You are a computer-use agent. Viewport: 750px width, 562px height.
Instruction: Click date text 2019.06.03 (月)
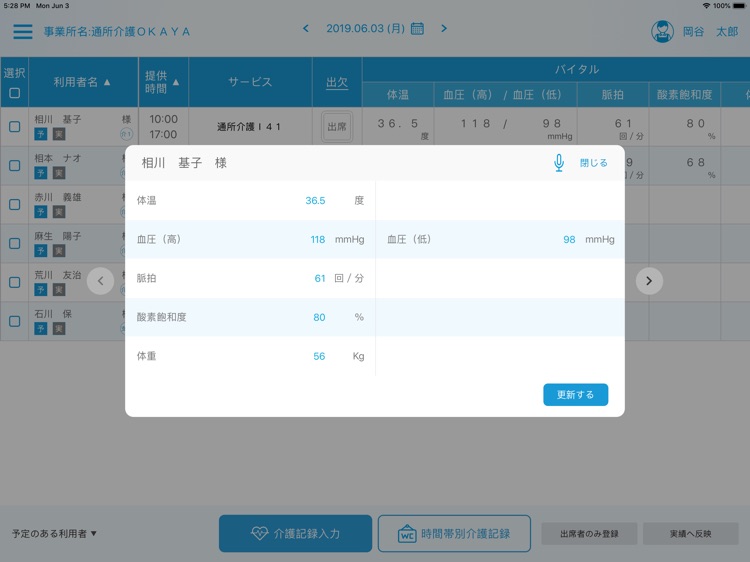[x=365, y=29]
